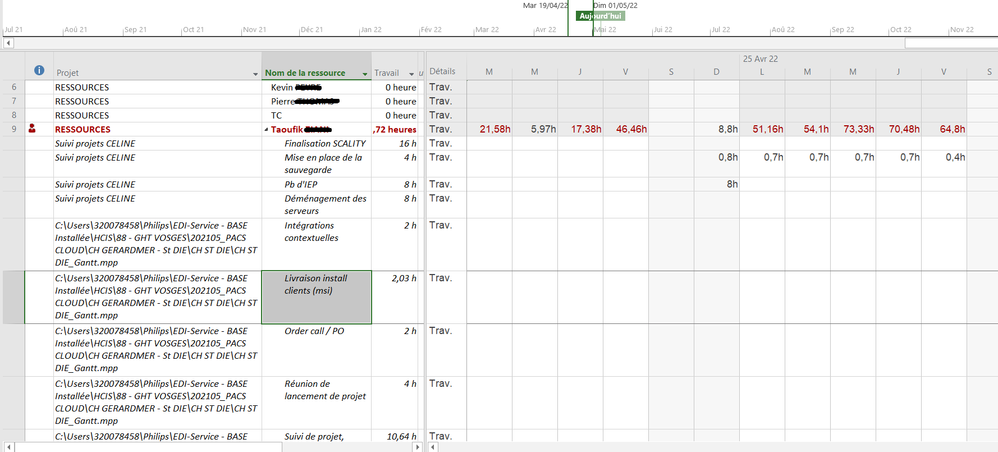Select the Order call / PO task

coord(316,350)
